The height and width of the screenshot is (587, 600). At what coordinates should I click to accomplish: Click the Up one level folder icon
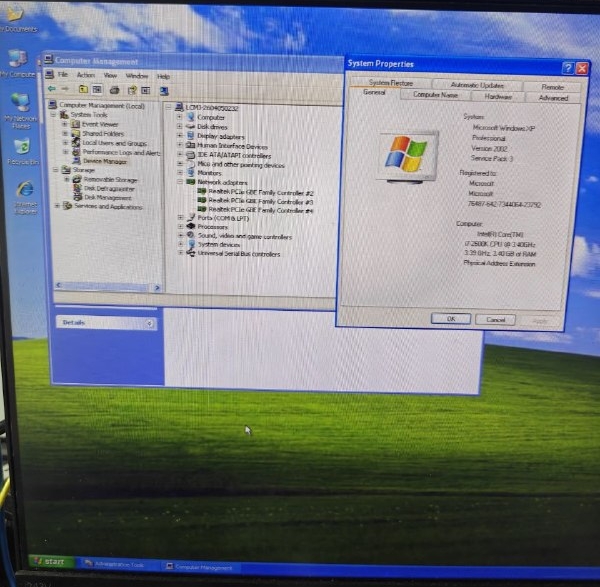click(x=83, y=90)
